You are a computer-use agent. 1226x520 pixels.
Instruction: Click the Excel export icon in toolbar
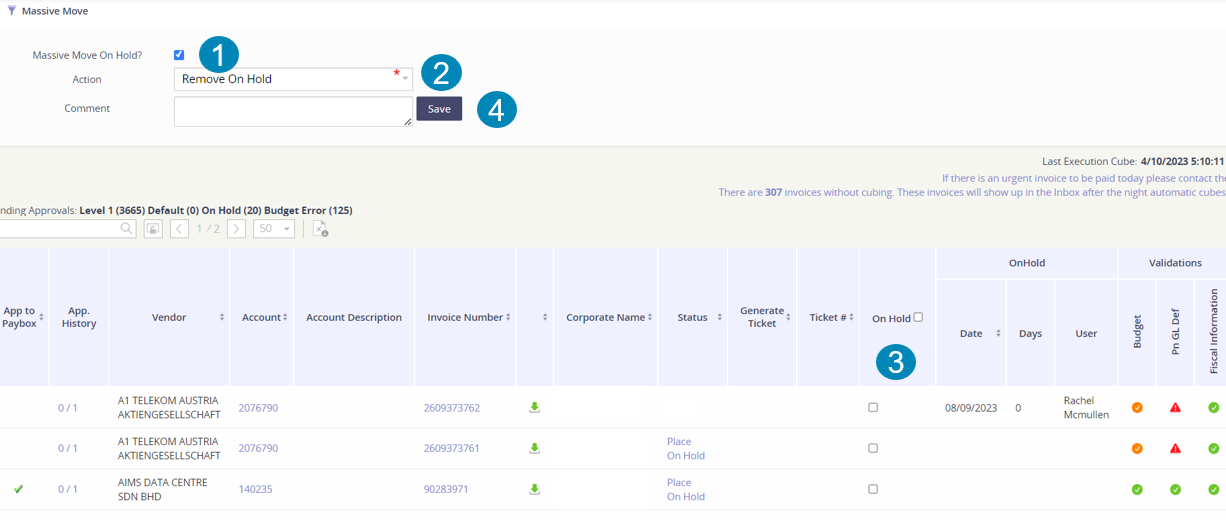[320, 229]
